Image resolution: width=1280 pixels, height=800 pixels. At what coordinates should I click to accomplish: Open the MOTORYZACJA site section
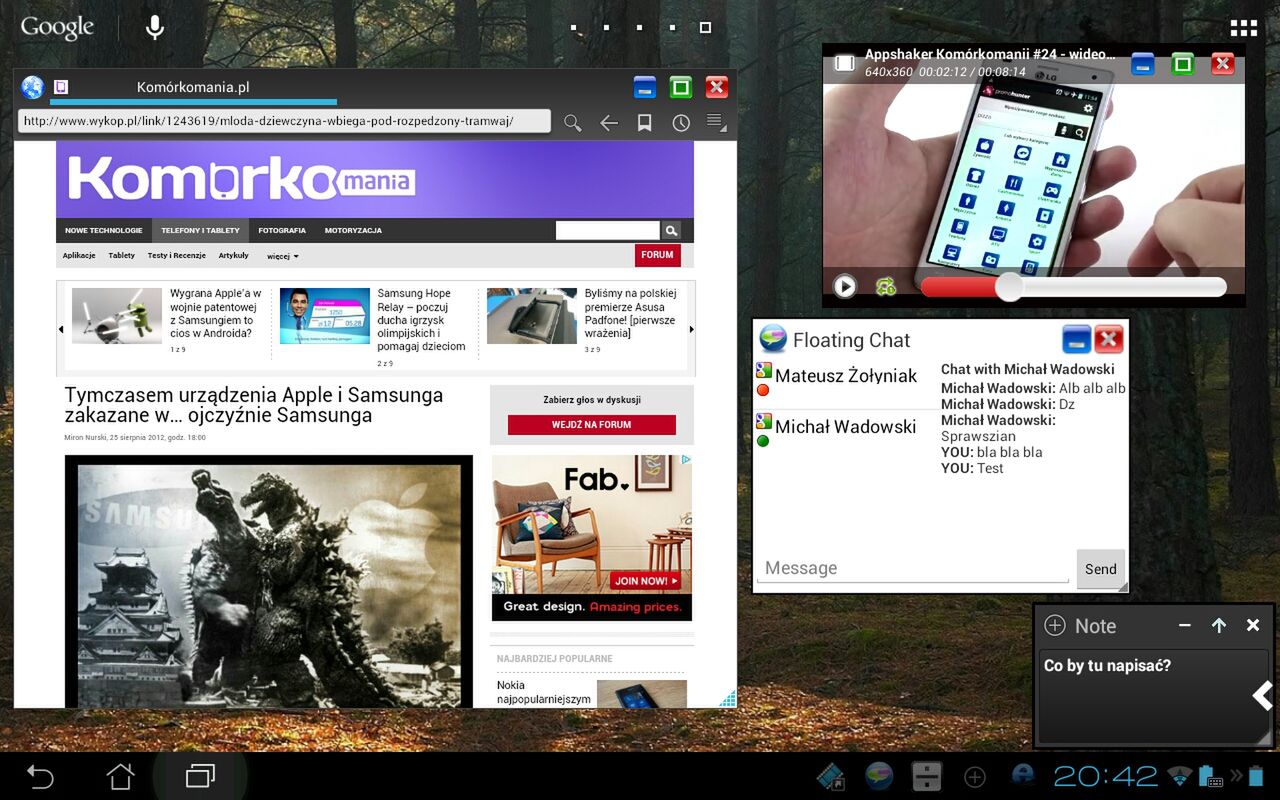click(353, 230)
